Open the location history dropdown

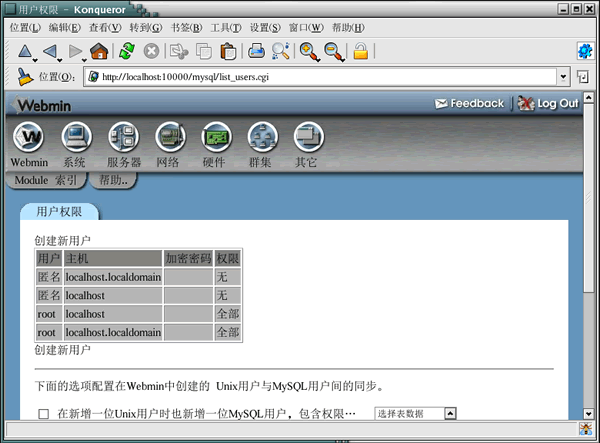tap(563, 77)
